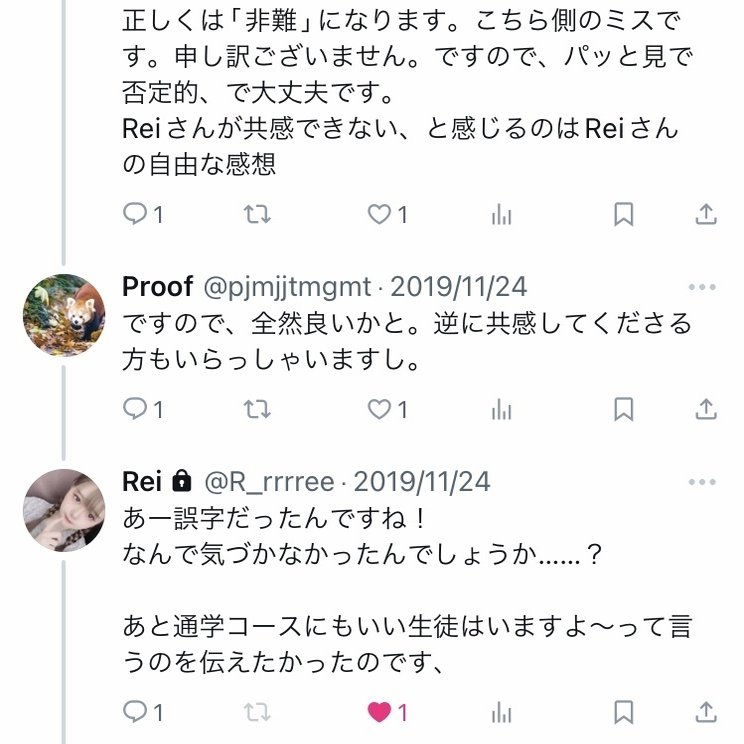
Task: Open more options on Proof's tweet
Action: (x=702, y=287)
